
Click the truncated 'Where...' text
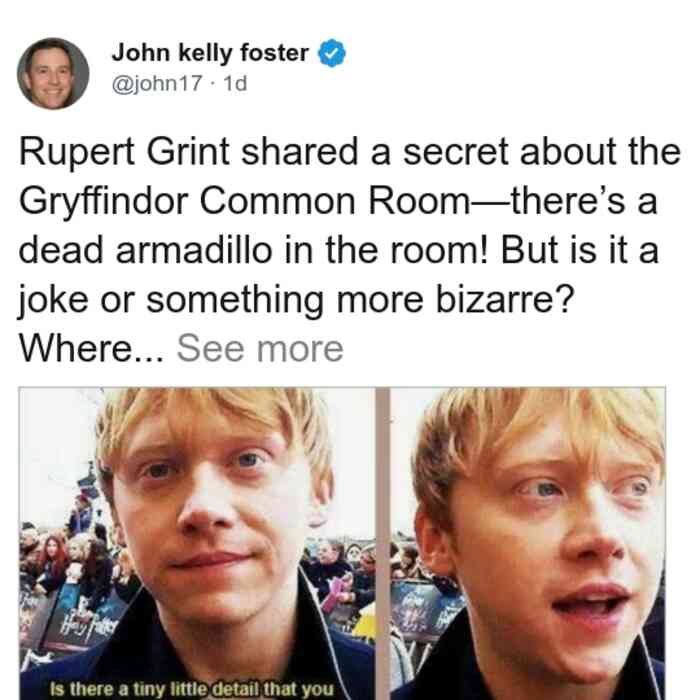(x=92, y=348)
